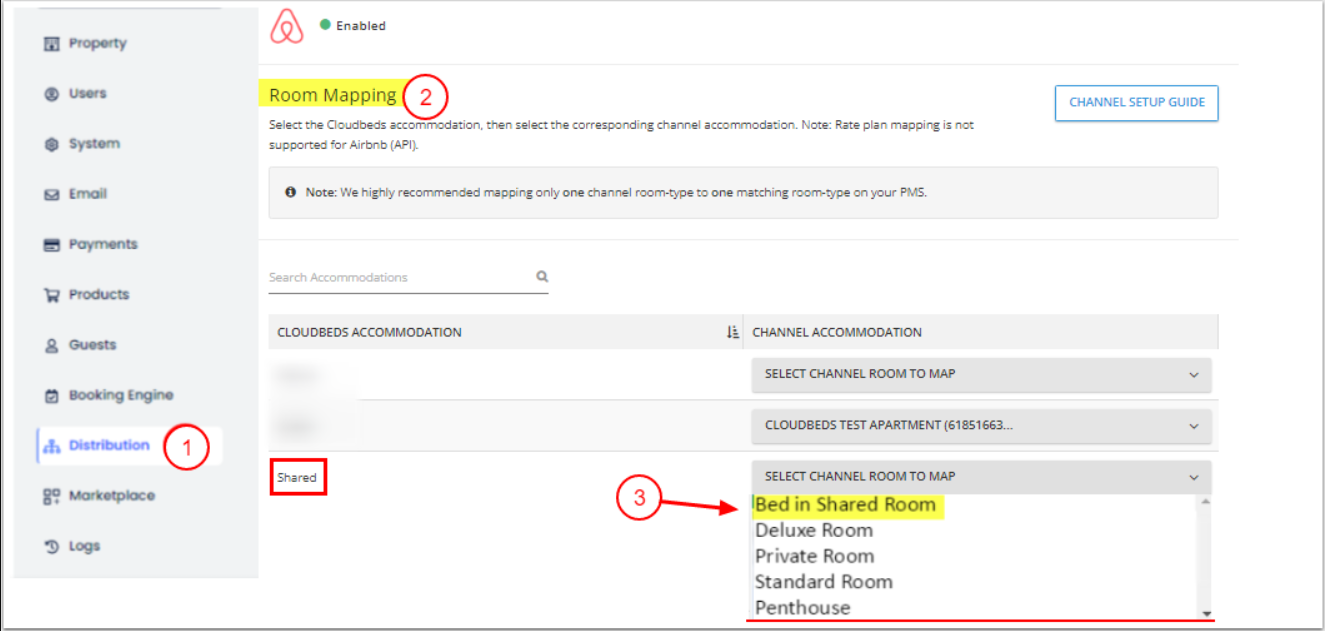Open Cloudbeds Test Apartment dropdown
Image resolution: width=1325 pixels, height=631 pixels.
coord(981,426)
